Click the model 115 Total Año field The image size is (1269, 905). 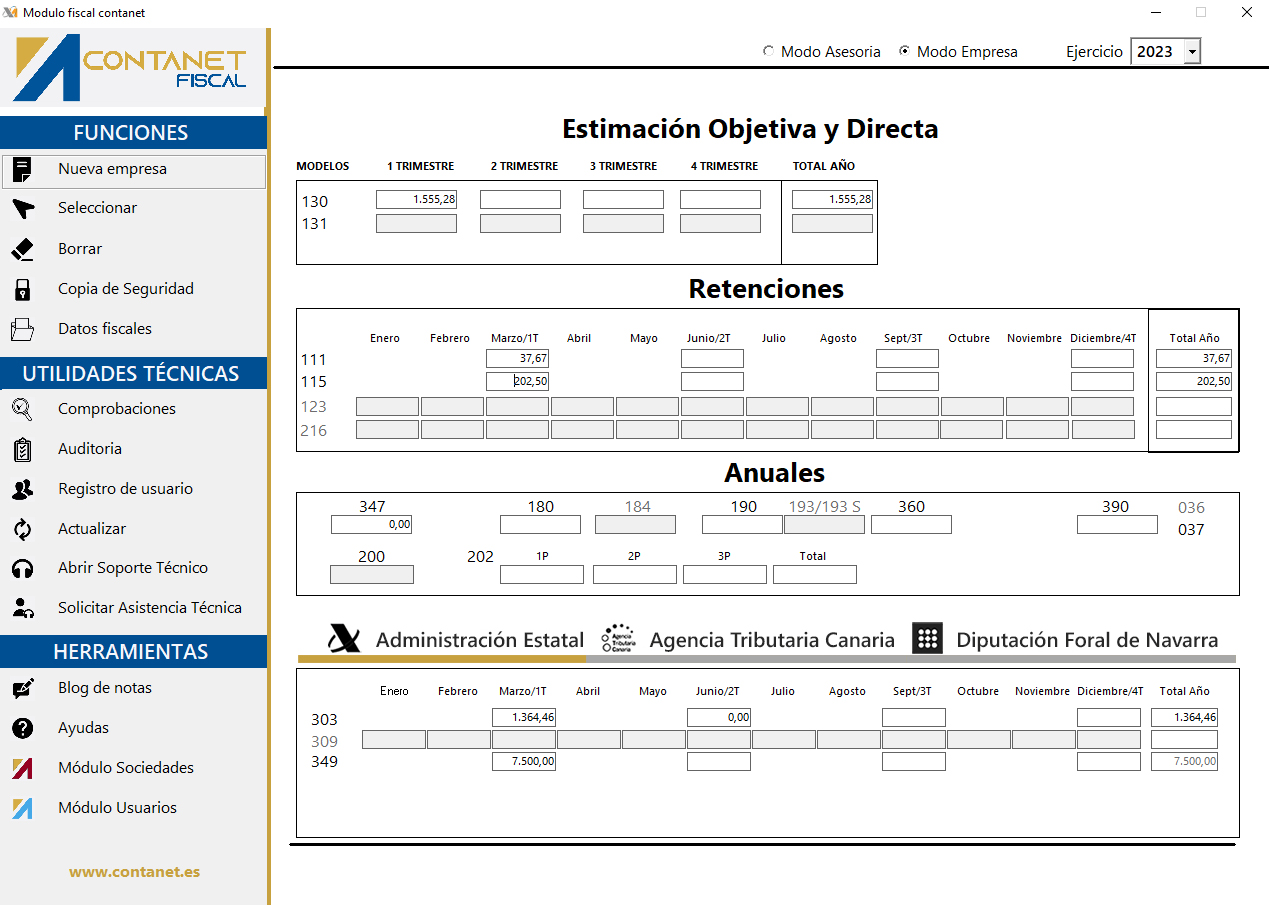[x=1194, y=381]
